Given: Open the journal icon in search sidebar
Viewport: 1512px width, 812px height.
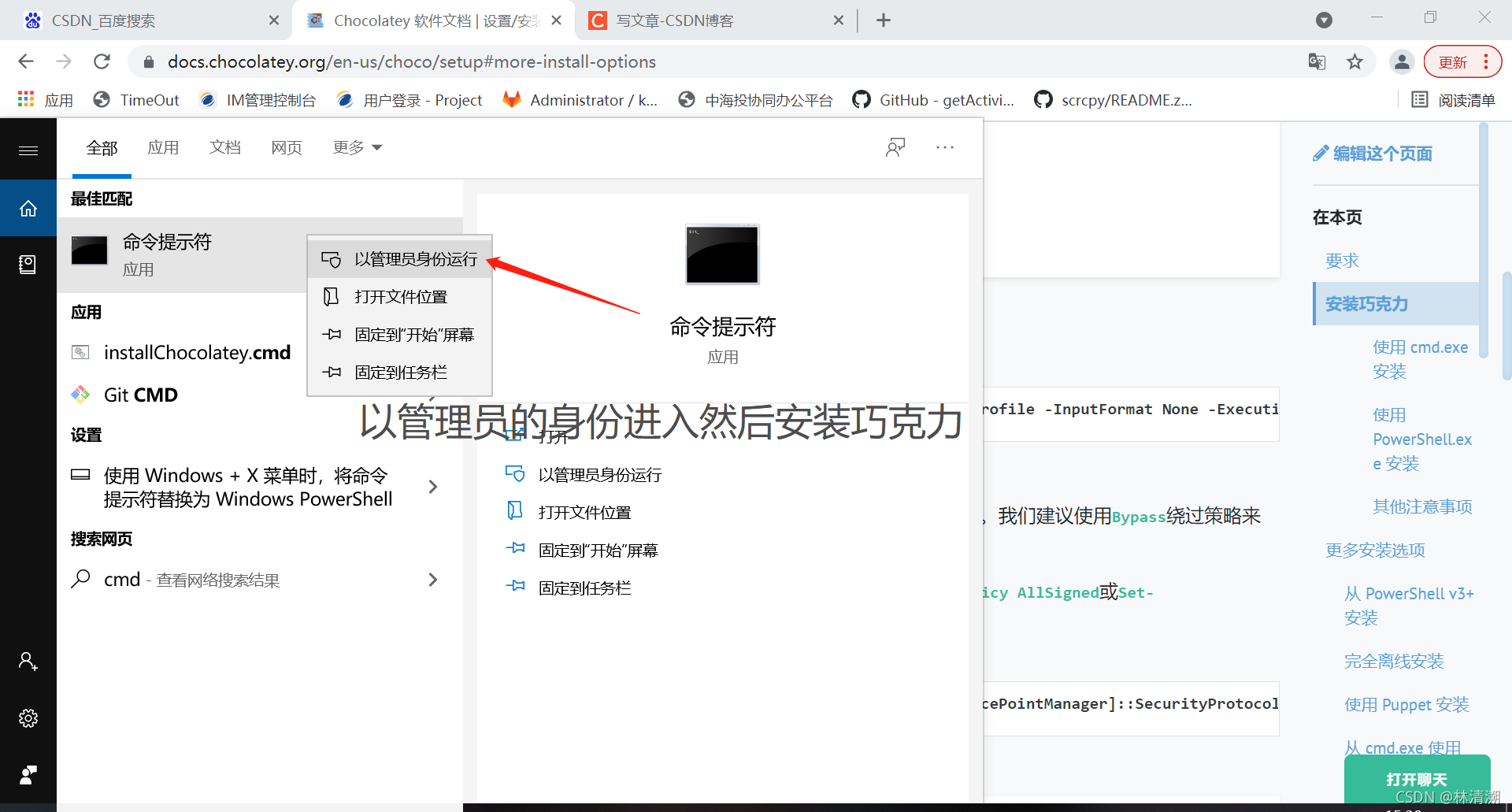Looking at the screenshot, I should coord(28,265).
